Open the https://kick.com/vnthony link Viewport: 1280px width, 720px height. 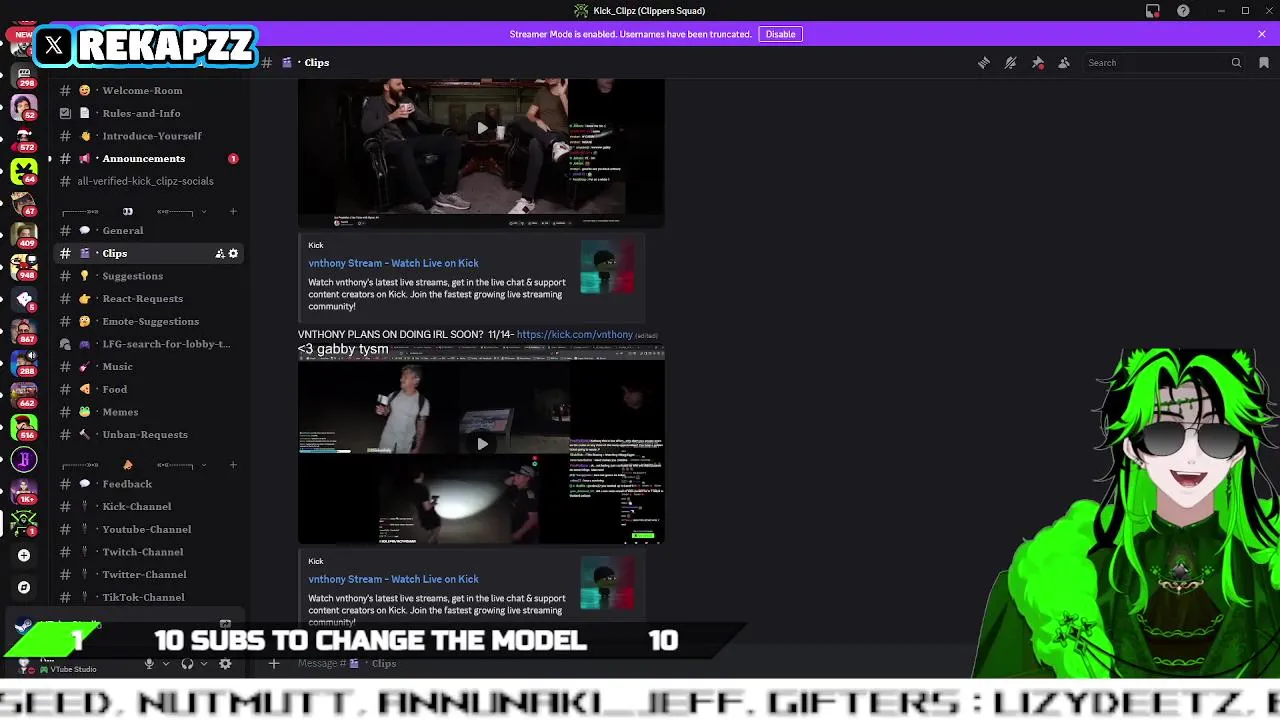pyautogui.click(x=575, y=335)
